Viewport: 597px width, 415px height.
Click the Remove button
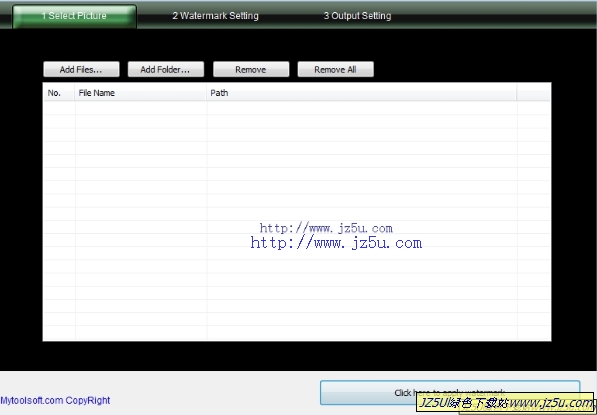(251, 69)
